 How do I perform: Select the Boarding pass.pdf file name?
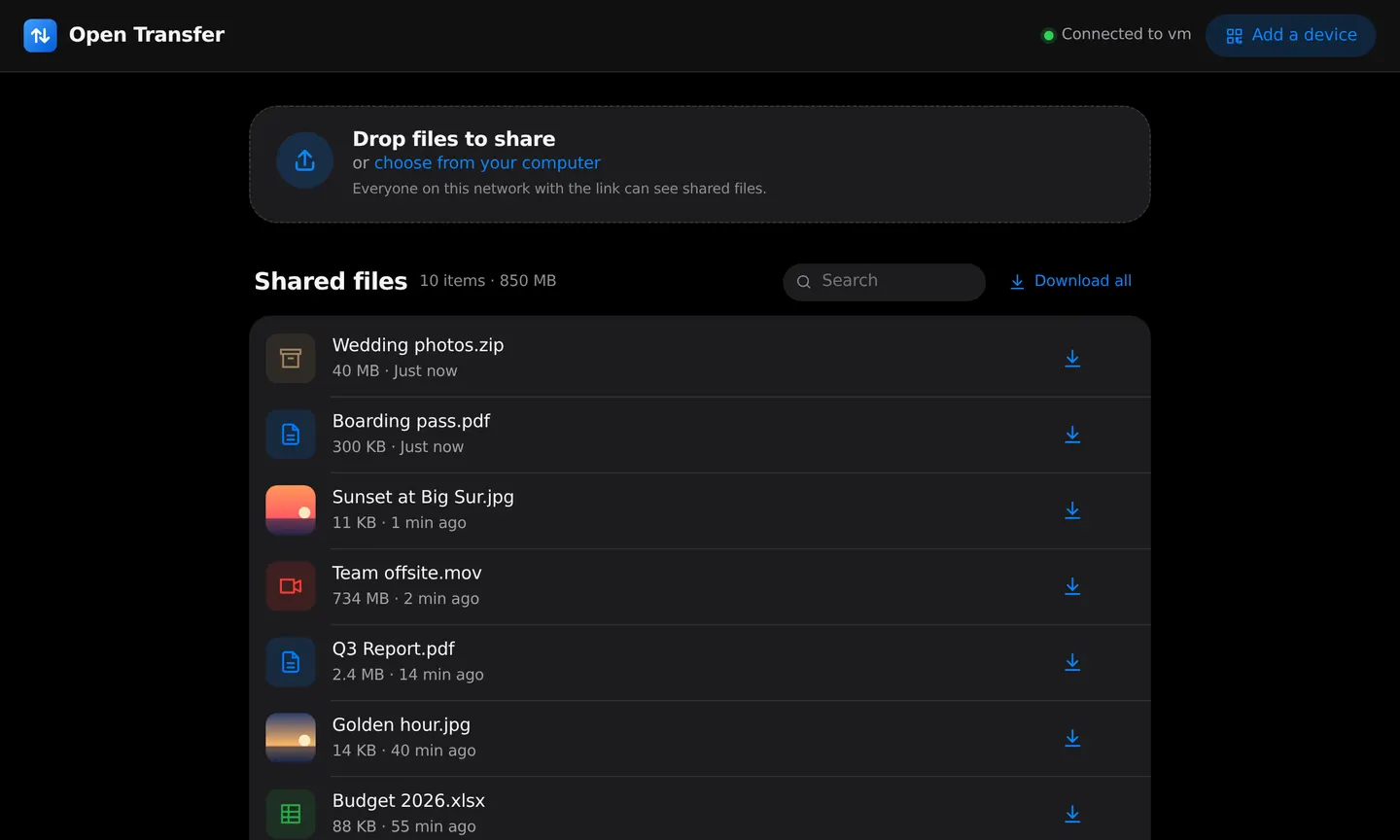click(411, 421)
